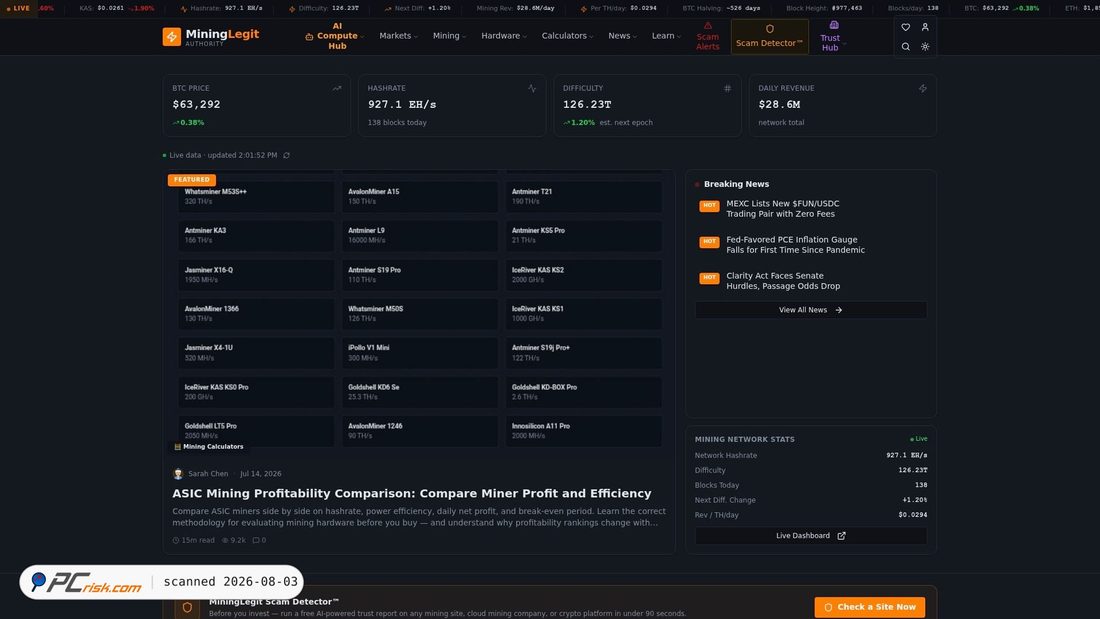Select the AvalonMiner A15 card

(420, 197)
